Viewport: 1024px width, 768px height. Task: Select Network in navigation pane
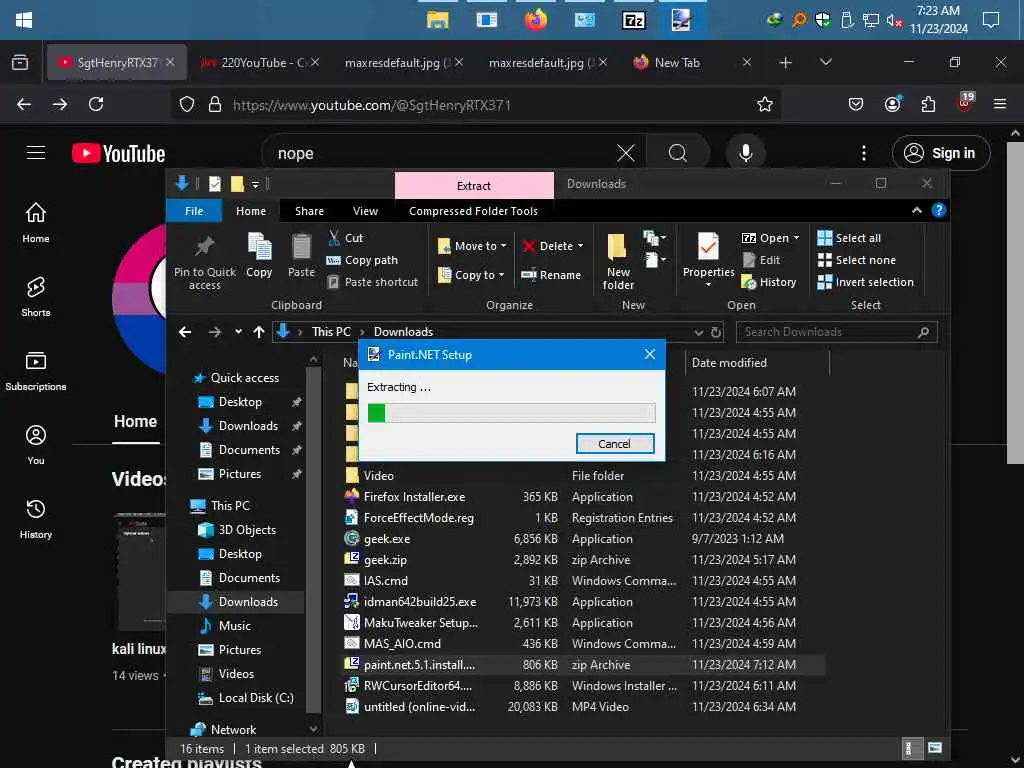click(232, 729)
